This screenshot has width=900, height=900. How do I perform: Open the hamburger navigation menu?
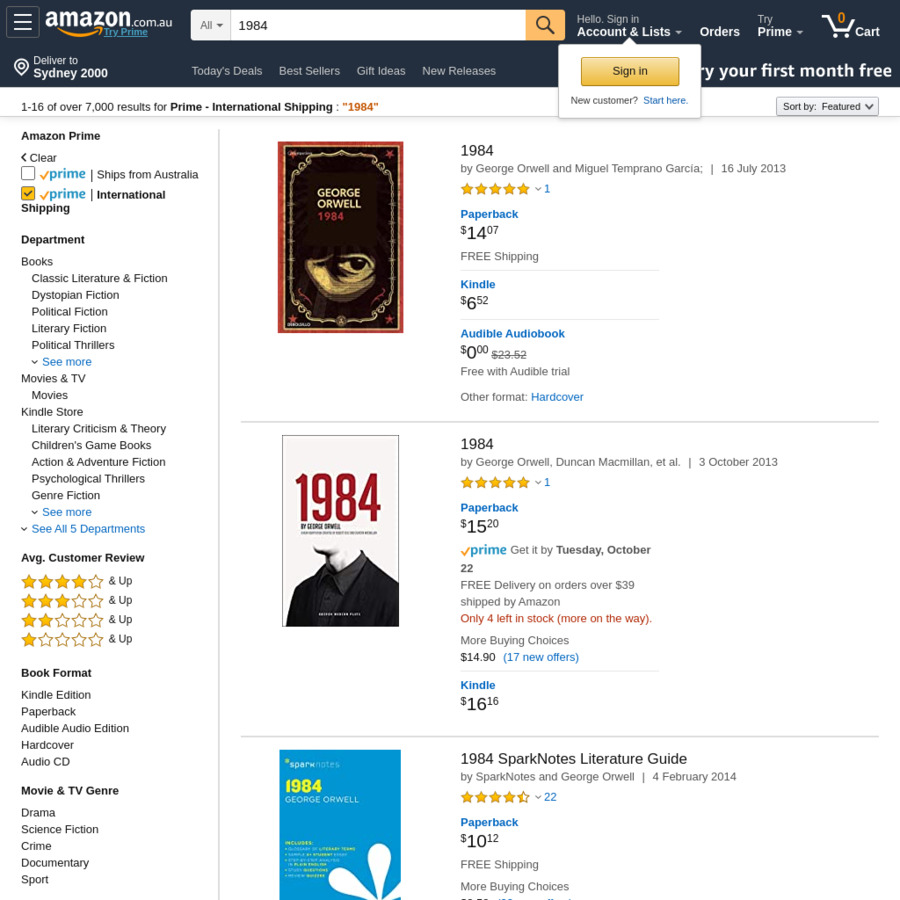[x=23, y=23]
